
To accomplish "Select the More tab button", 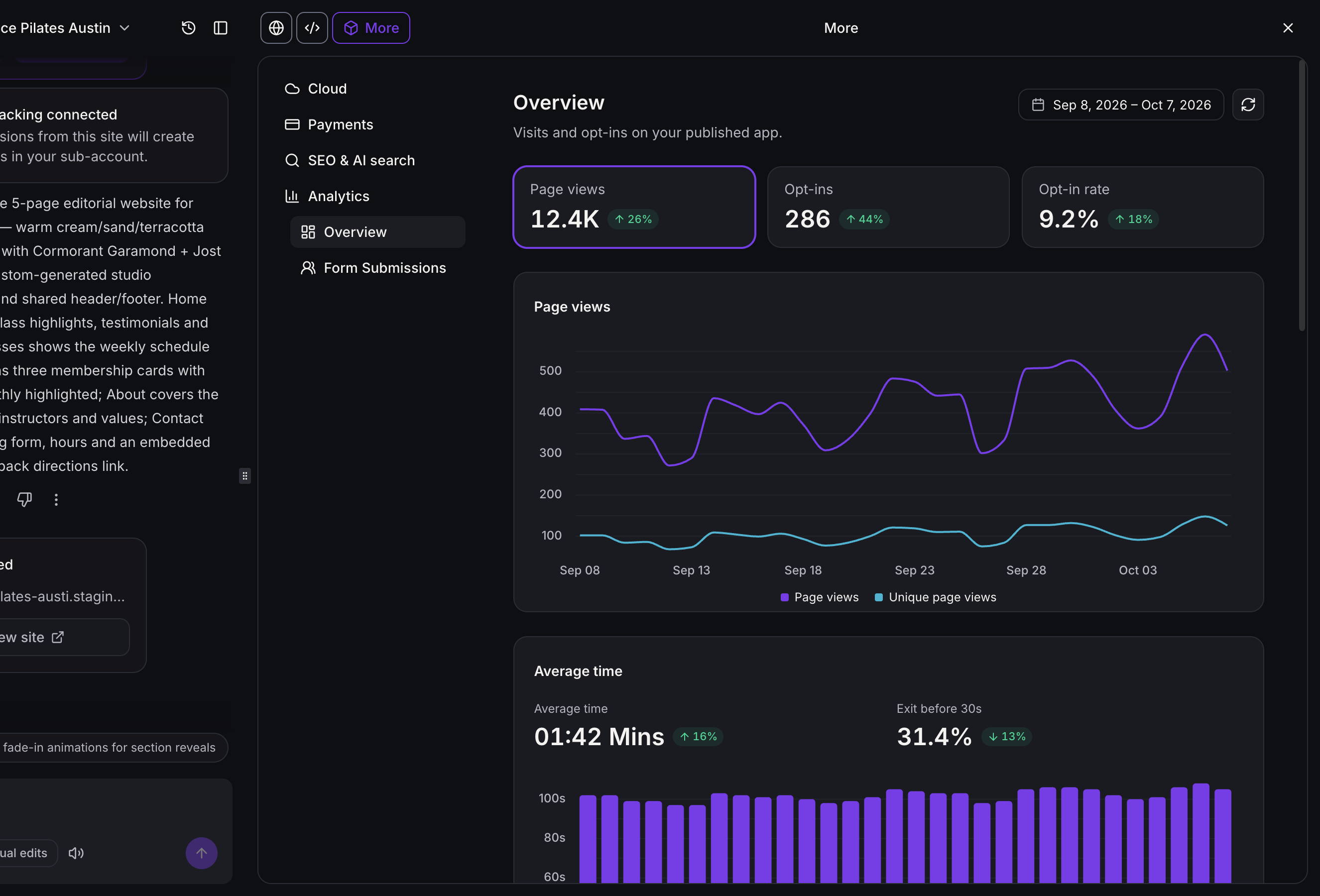I will pos(371,28).
